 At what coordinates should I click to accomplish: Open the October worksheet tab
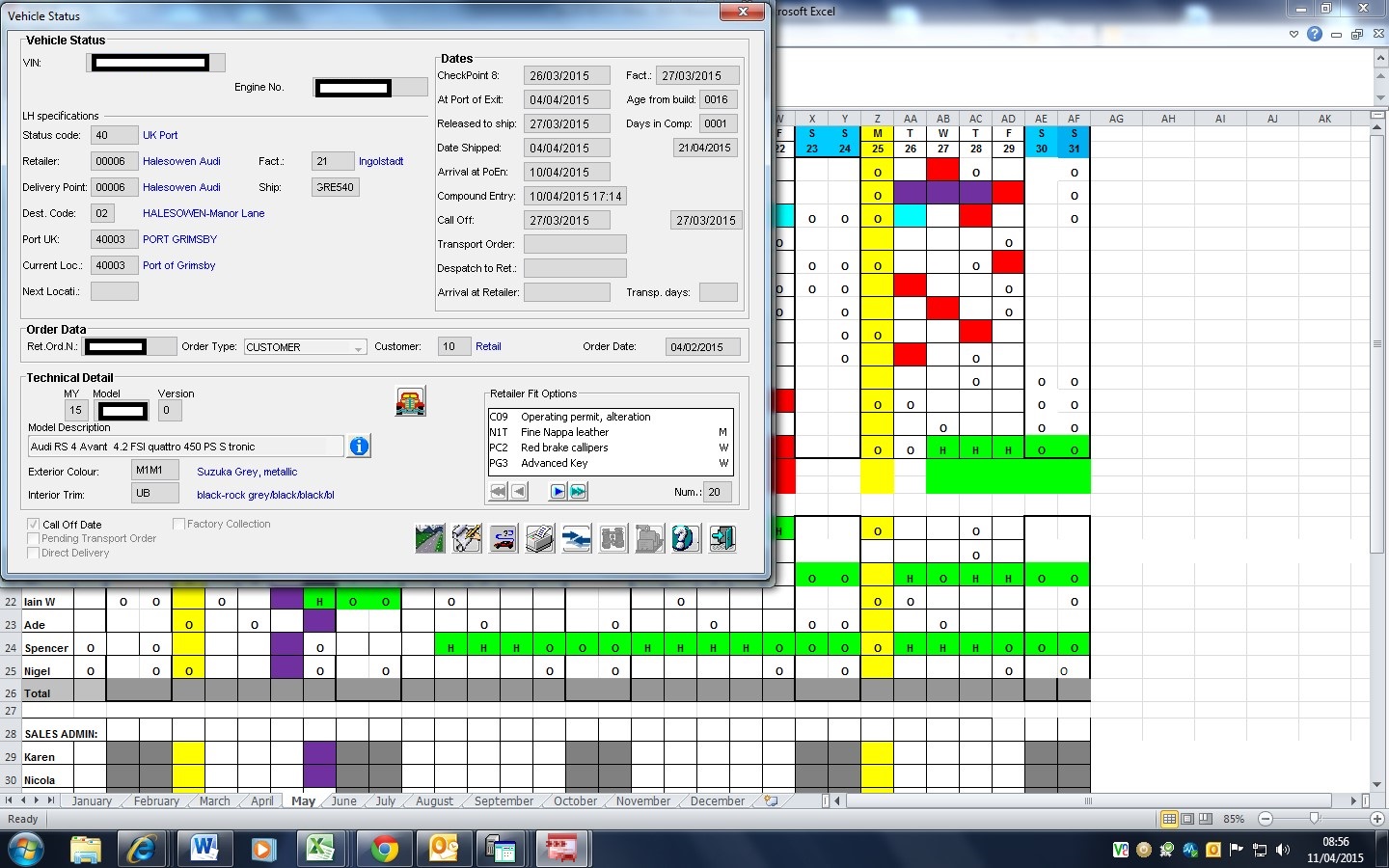[575, 801]
